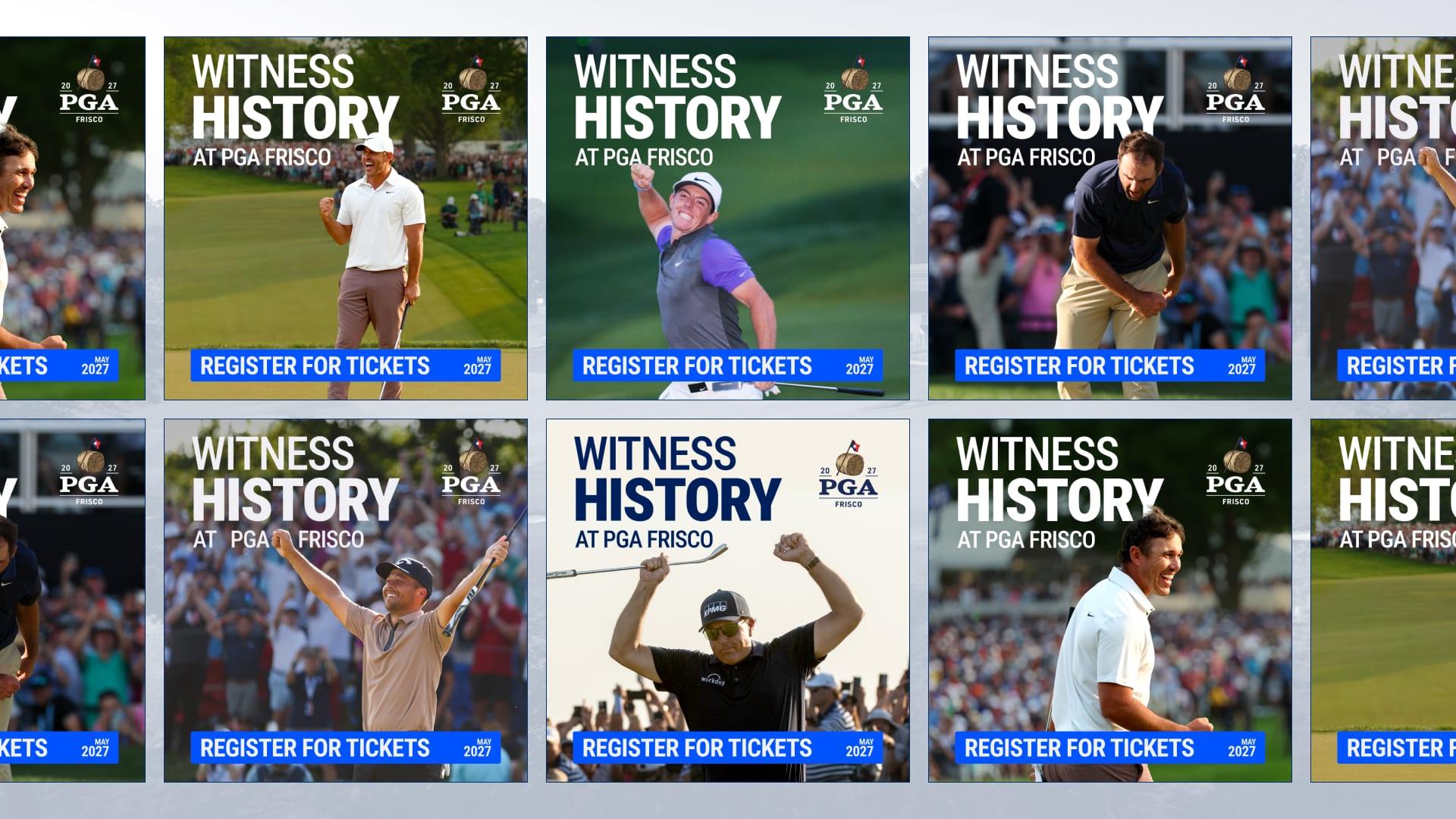
Task: Click "AT PGA FRISCO" on the white-shirt, brown-pants golfer card
Action: coord(262,158)
